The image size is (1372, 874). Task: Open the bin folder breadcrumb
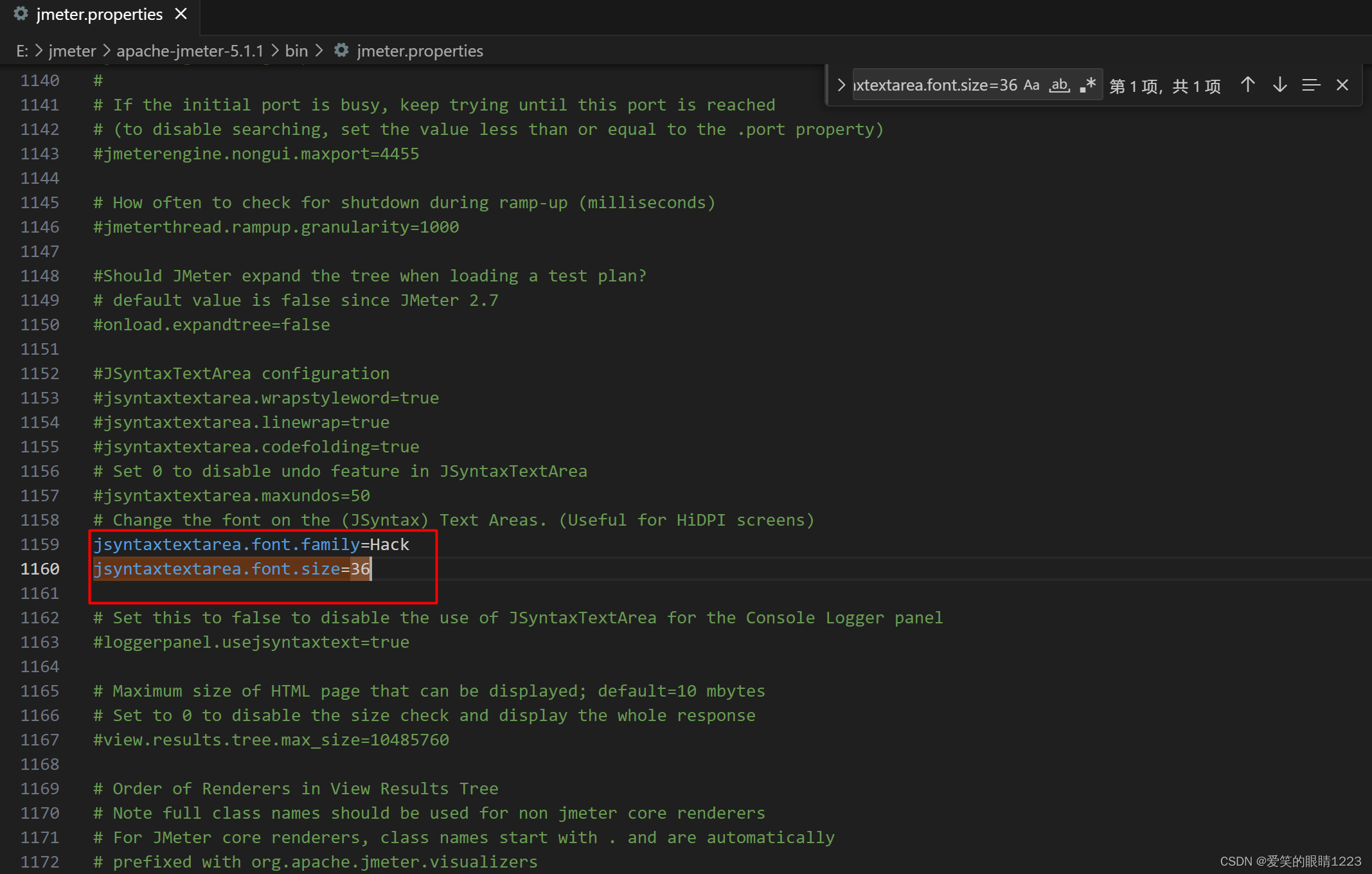[296, 51]
